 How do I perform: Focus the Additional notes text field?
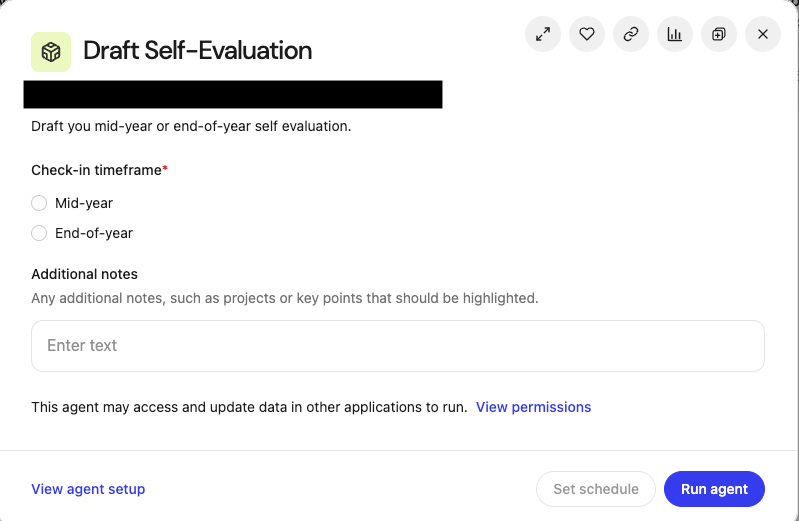click(398, 346)
